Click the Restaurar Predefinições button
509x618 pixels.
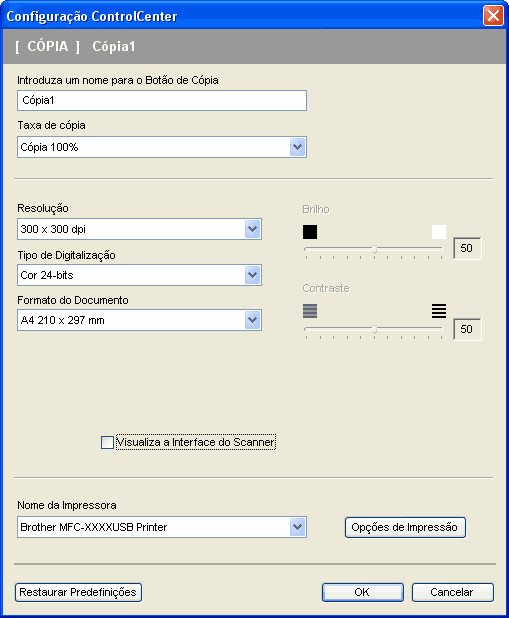78,592
